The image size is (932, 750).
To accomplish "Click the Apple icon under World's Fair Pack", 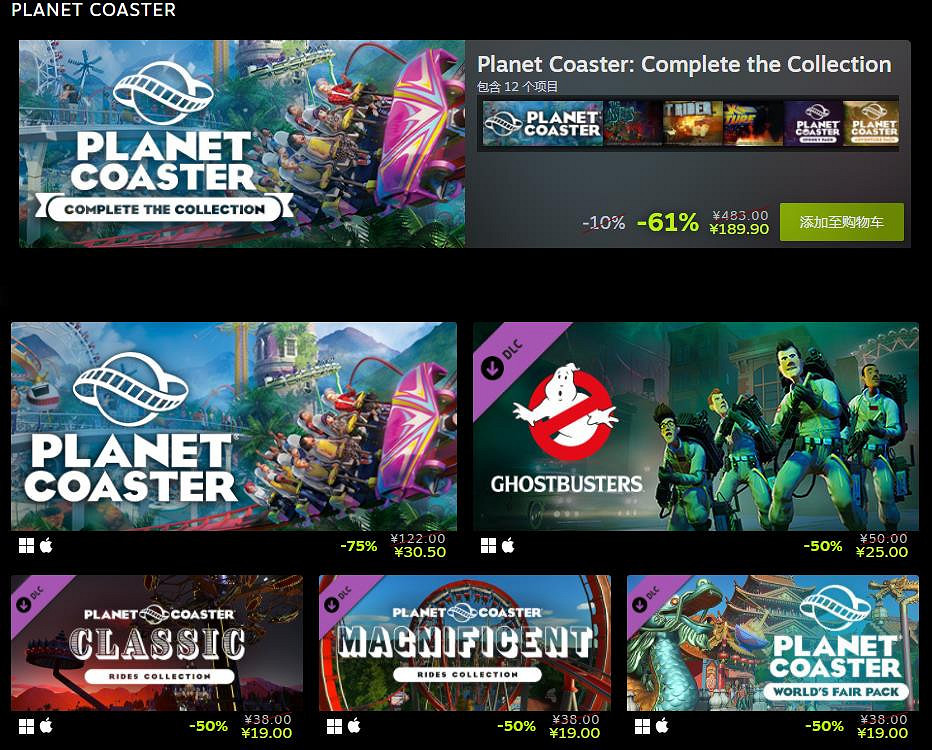I will tap(662, 726).
